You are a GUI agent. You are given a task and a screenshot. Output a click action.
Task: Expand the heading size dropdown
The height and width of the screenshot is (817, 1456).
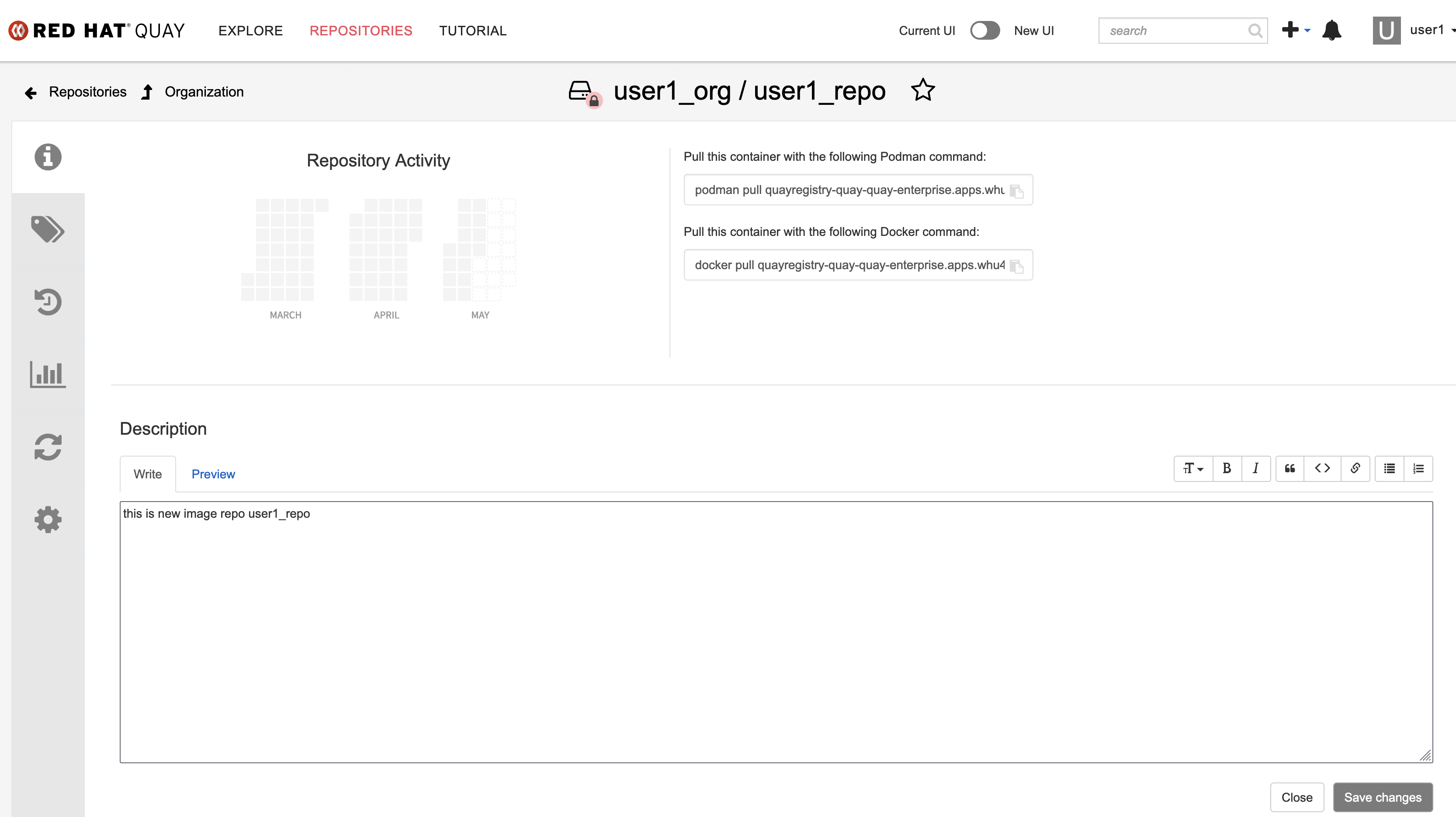(1193, 468)
